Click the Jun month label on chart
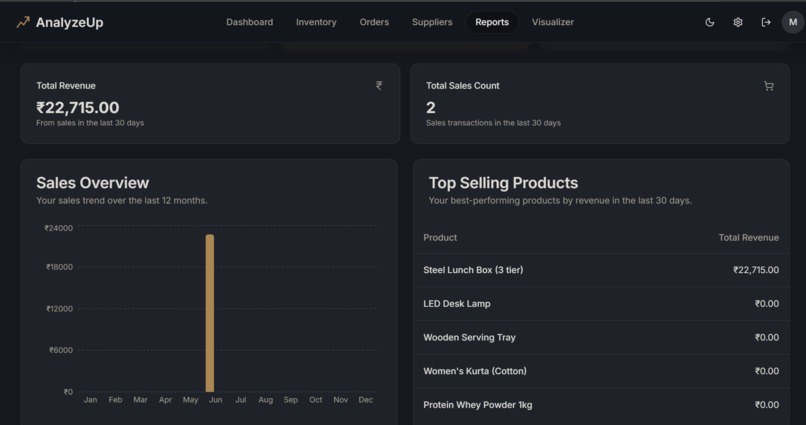806x425 pixels. coord(215,400)
